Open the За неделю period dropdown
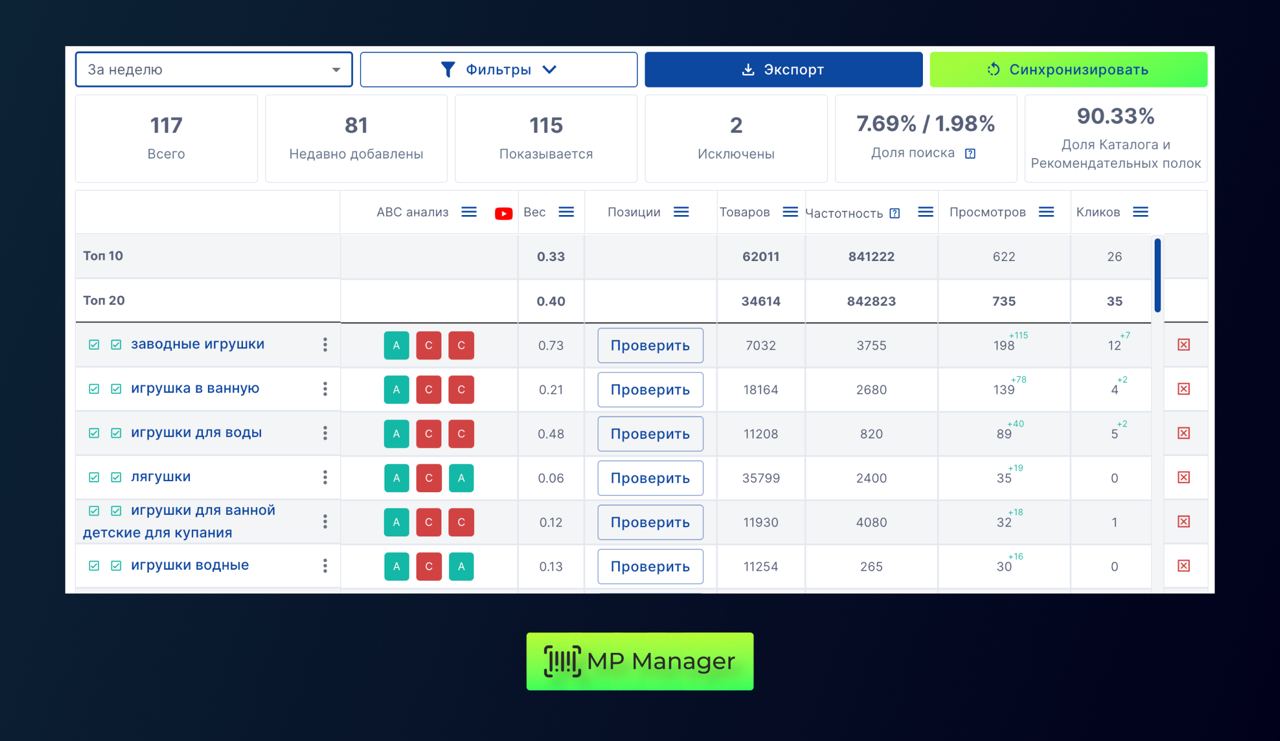The height and width of the screenshot is (741, 1280). click(x=214, y=70)
